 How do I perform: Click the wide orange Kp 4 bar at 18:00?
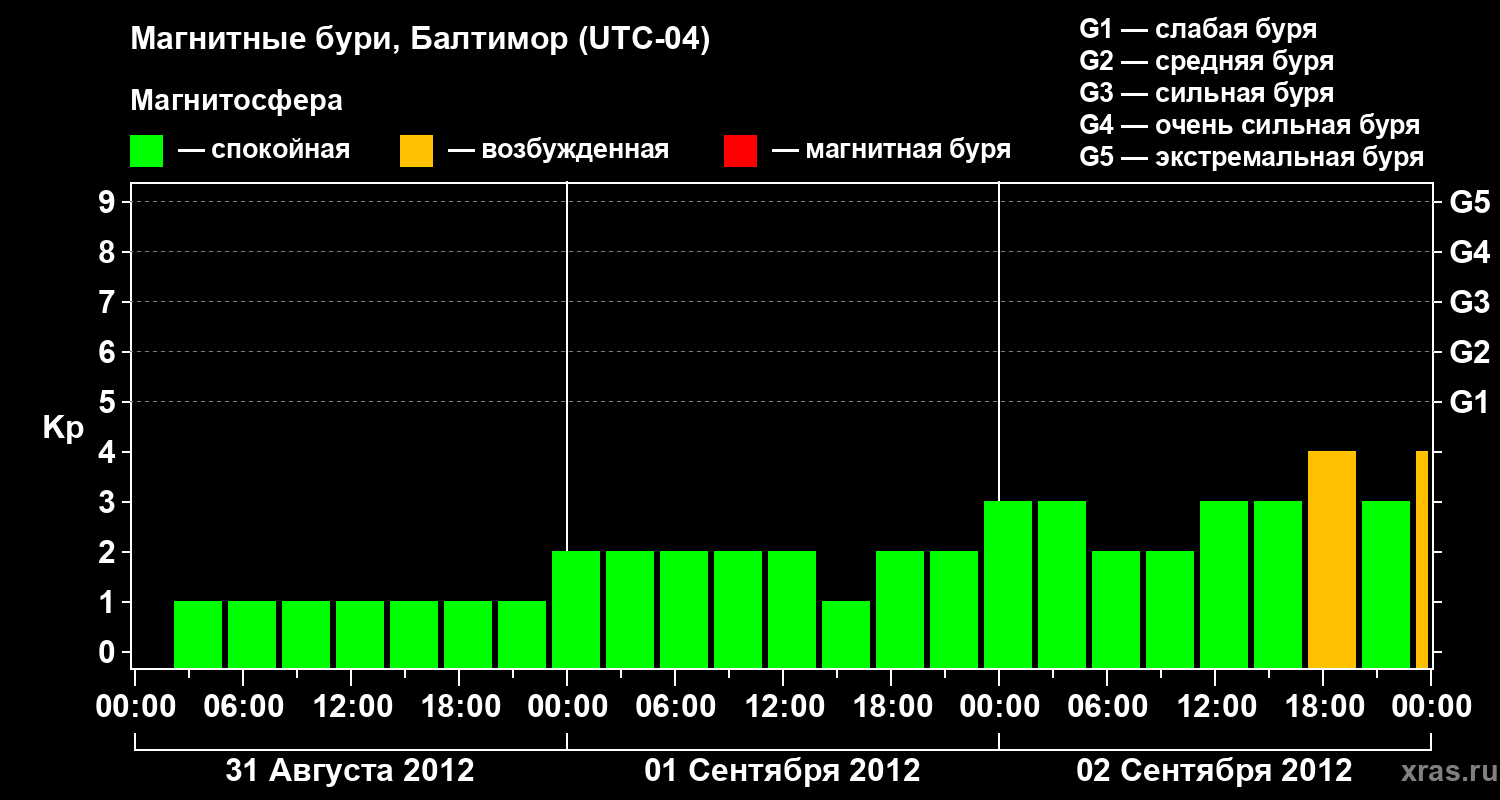[x=1332, y=560]
